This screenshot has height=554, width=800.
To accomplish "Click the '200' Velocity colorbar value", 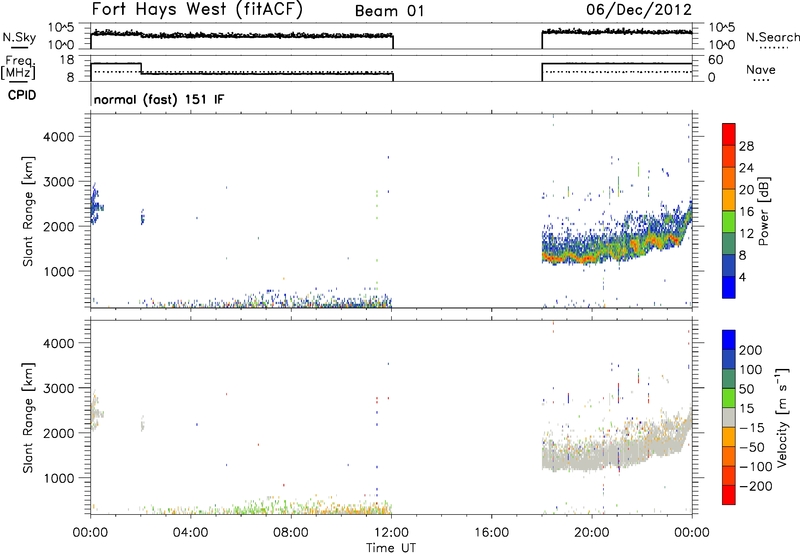I will pyautogui.click(x=751, y=350).
